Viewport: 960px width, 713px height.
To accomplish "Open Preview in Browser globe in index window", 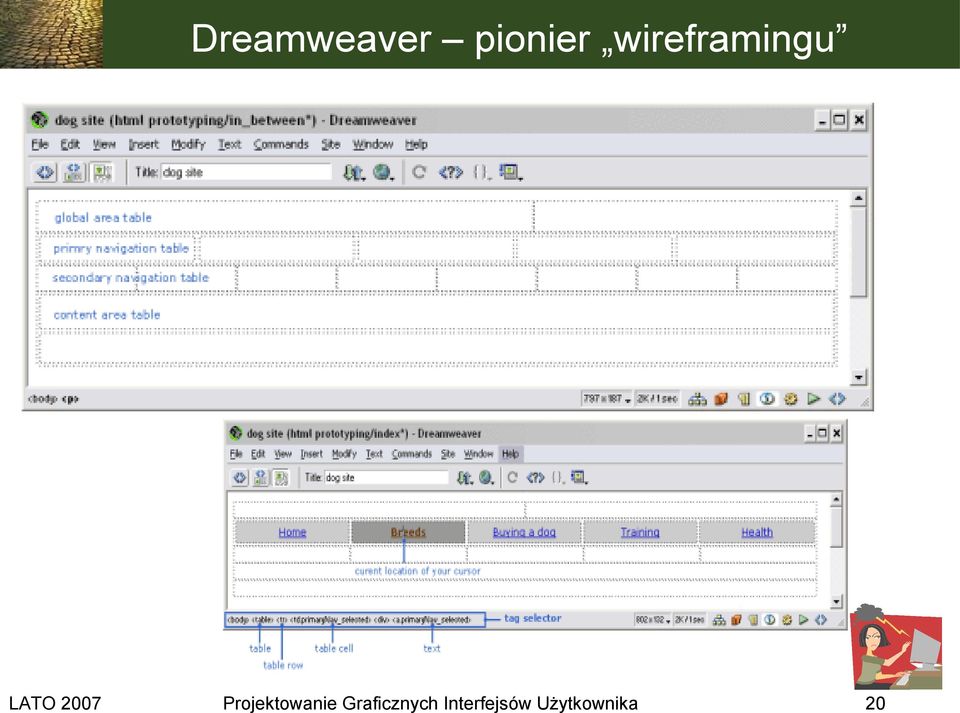I will (487, 477).
